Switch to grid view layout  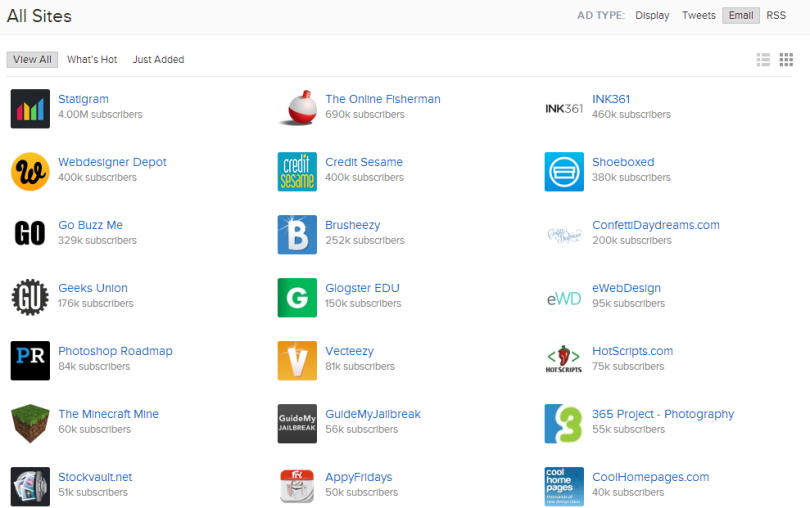click(786, 60)
